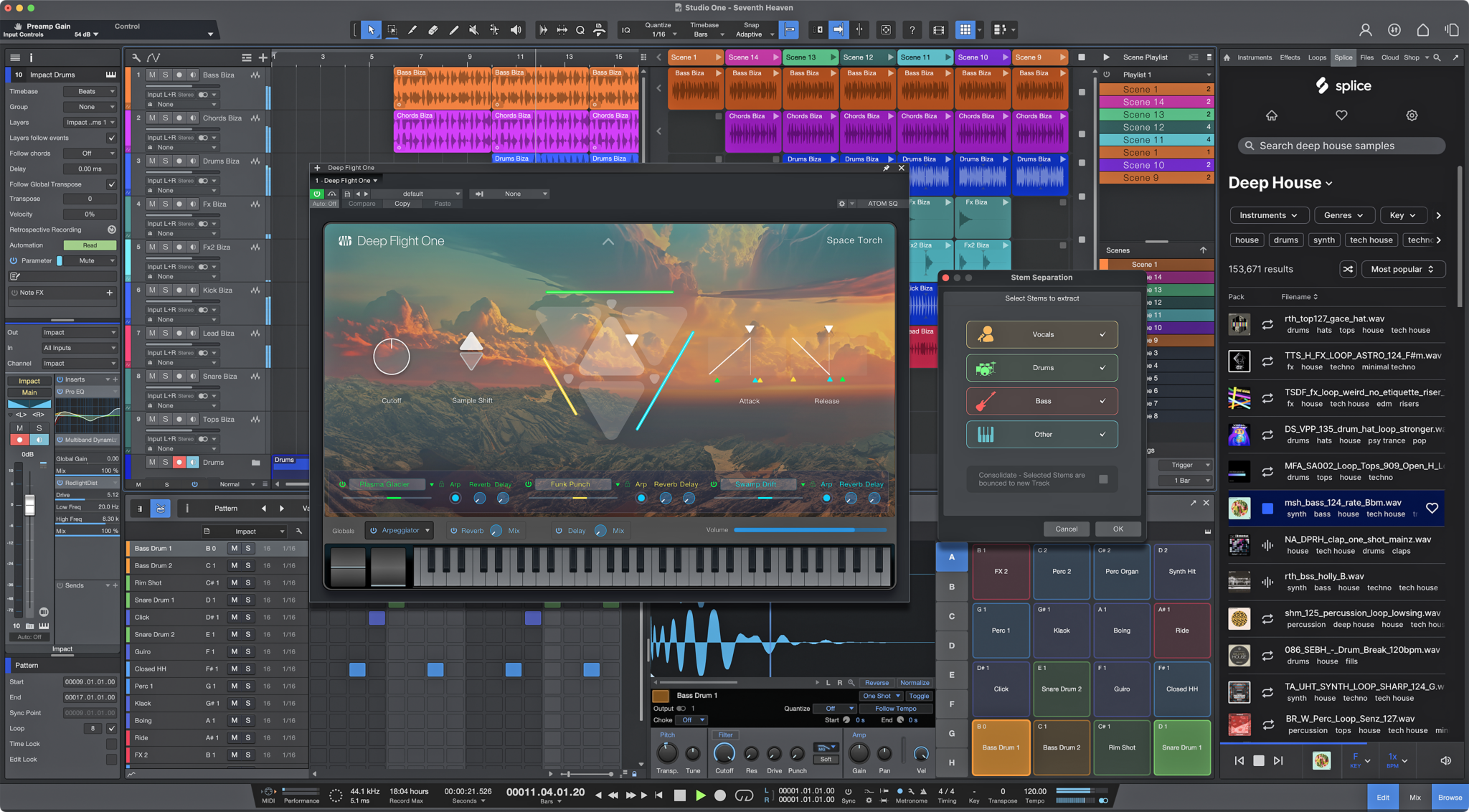
Task: Choose the Listen speaker tool
Action: point(515,30)
